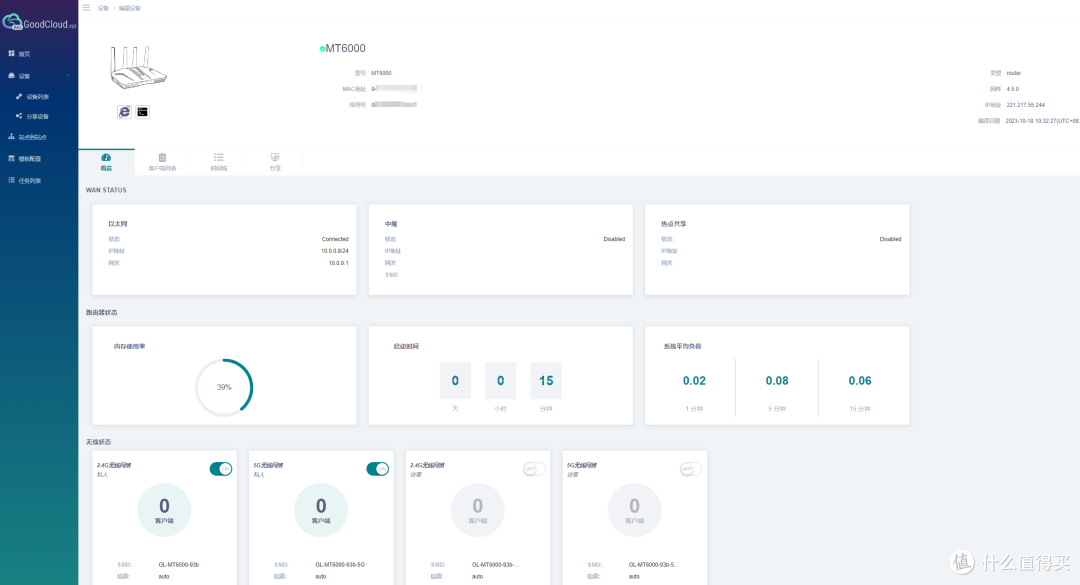Image resolution: width=1080 pixels, height=585 pixels.
Task: Click the GoodCloud cloud logo
Action: pos(12,22)
